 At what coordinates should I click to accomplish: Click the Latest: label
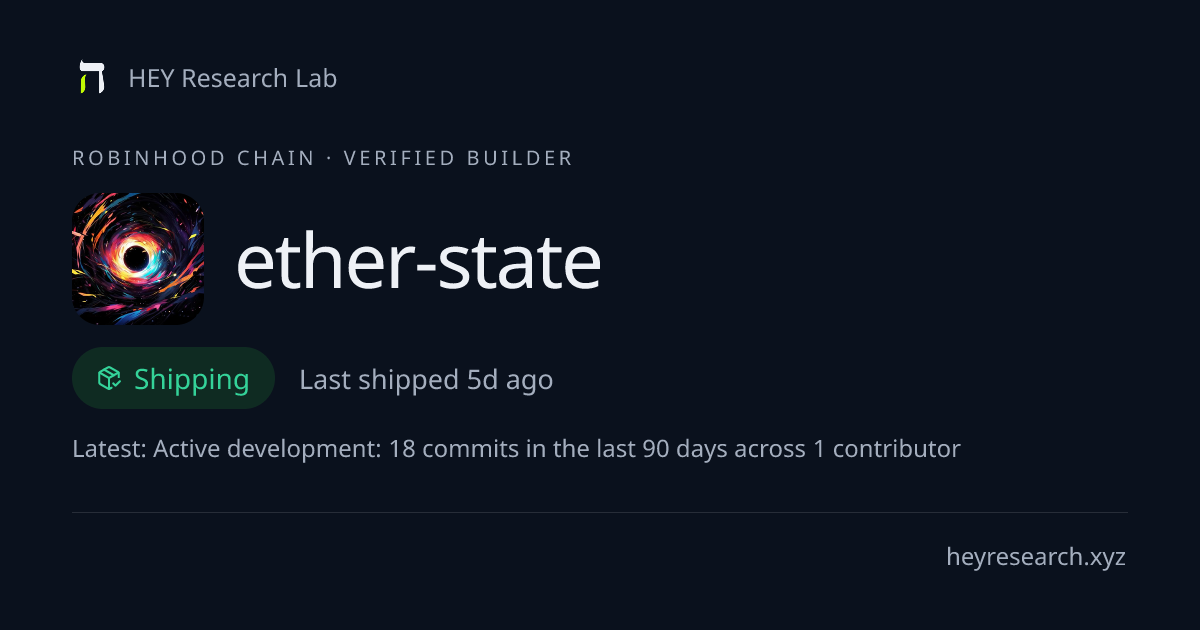[x=109, y=449]
